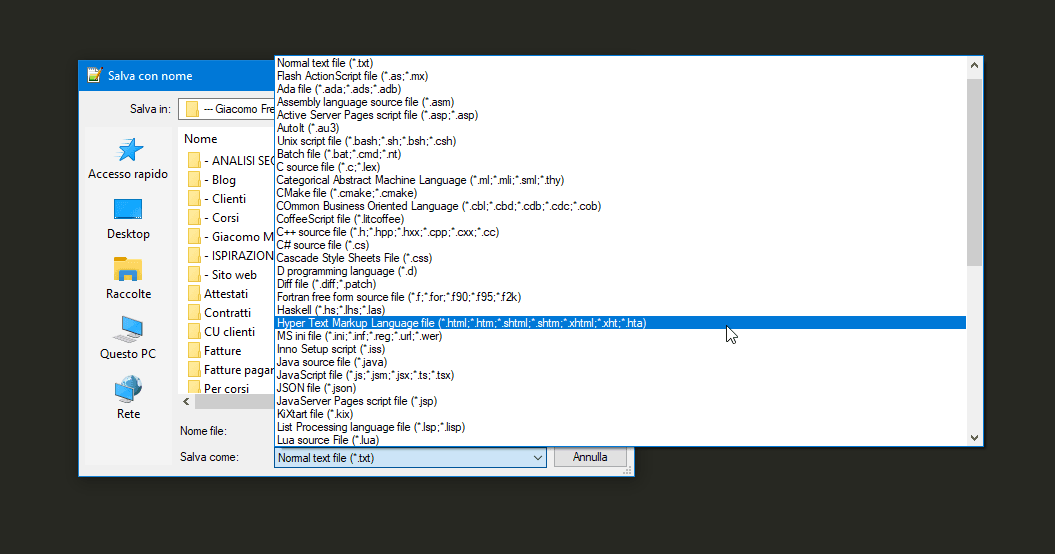Click the Notepad++ icon in title bar
The image size is (1055, 554).
point(94,75)
